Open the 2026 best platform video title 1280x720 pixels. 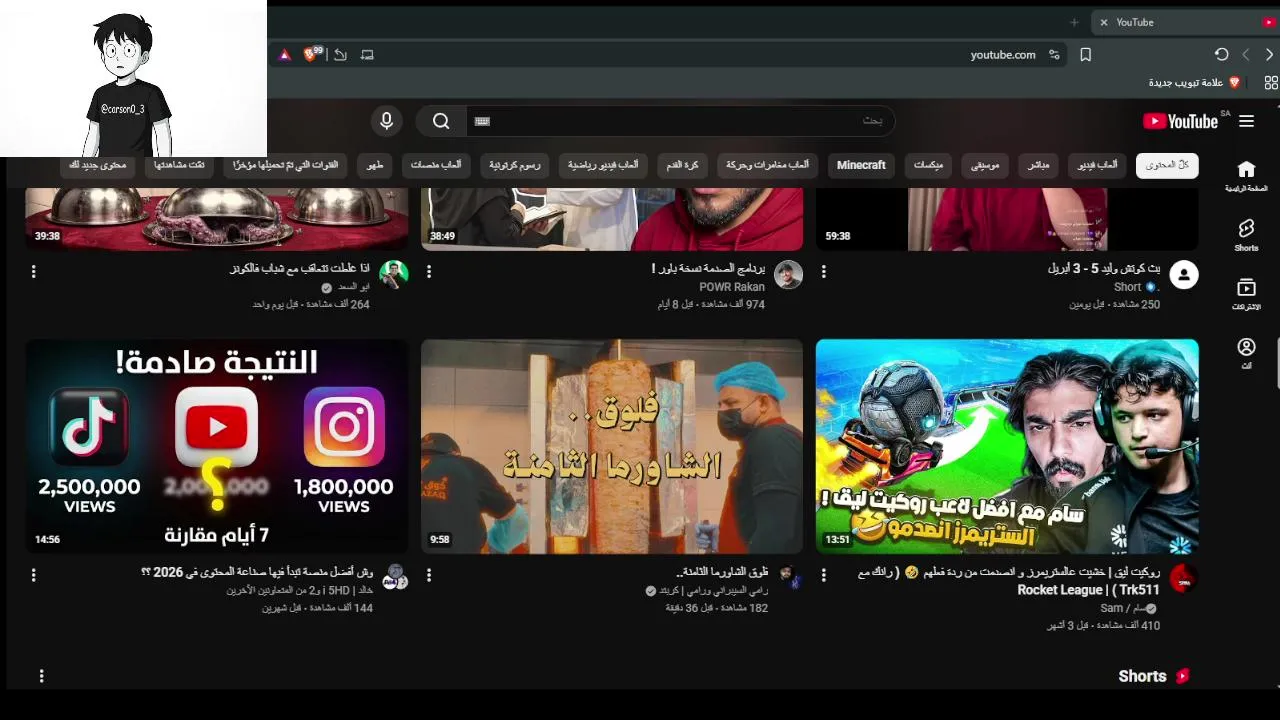(x=257, y=572)
